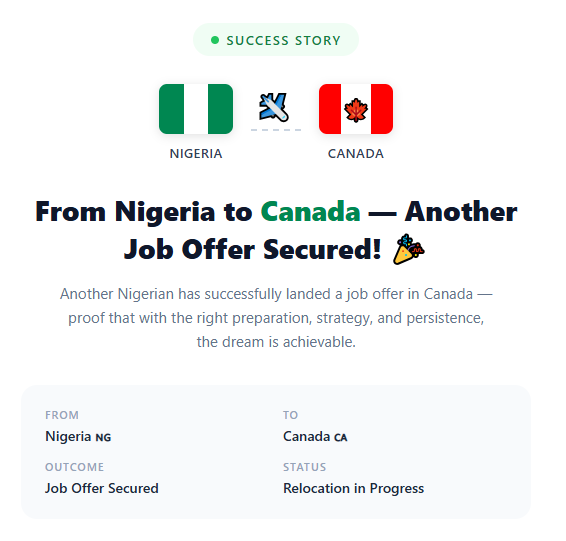566x541 pixels.
Task: Click the Nigeria NG value
Action: [x=78, y=437]
